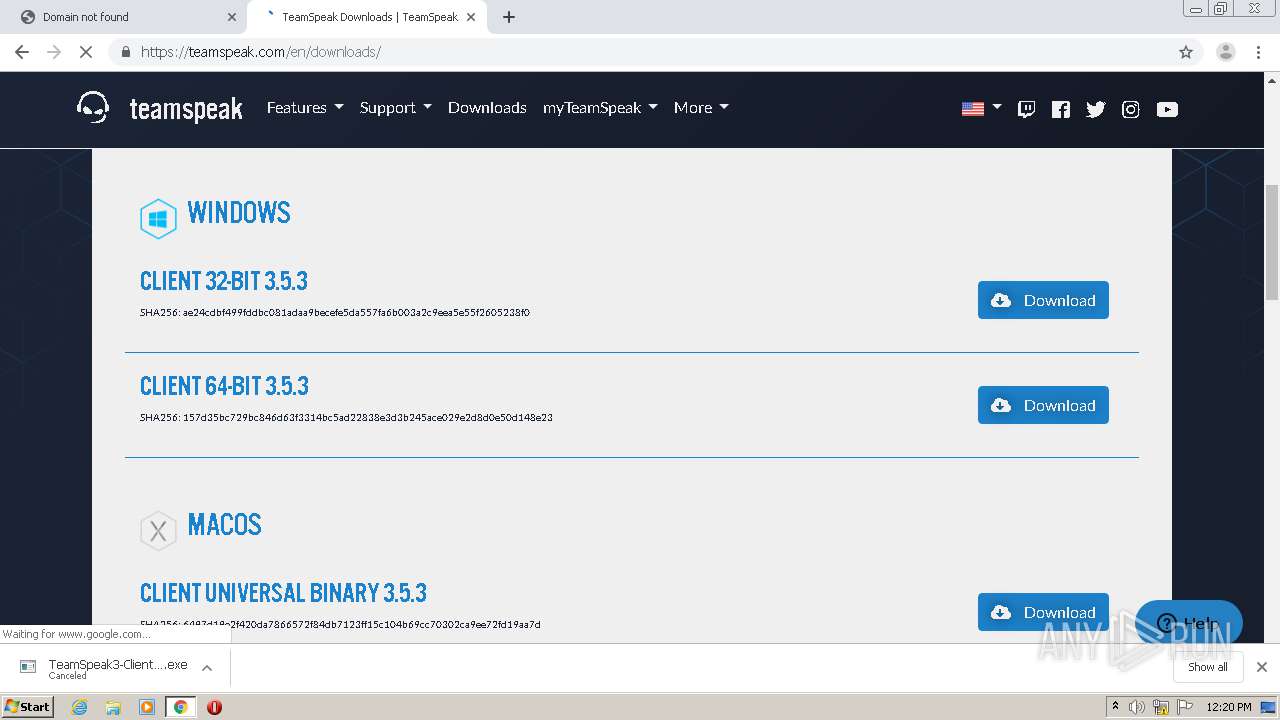Screen dimensions: 1280x720
Task: Click the page vertical scrollbar thumb
Action: (1271, 242)
